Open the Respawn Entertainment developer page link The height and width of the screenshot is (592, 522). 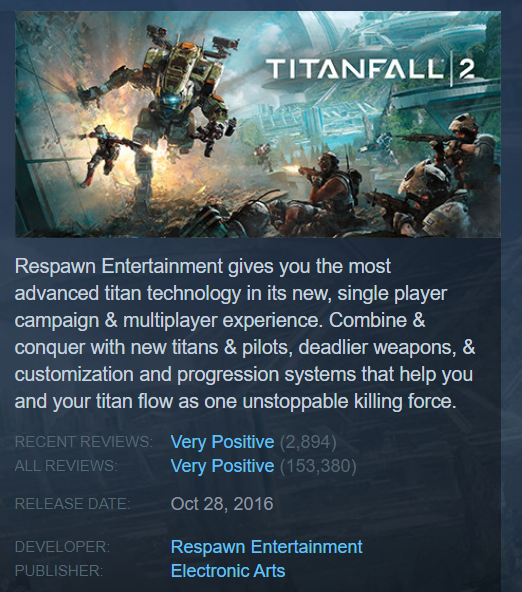[266, 547]
